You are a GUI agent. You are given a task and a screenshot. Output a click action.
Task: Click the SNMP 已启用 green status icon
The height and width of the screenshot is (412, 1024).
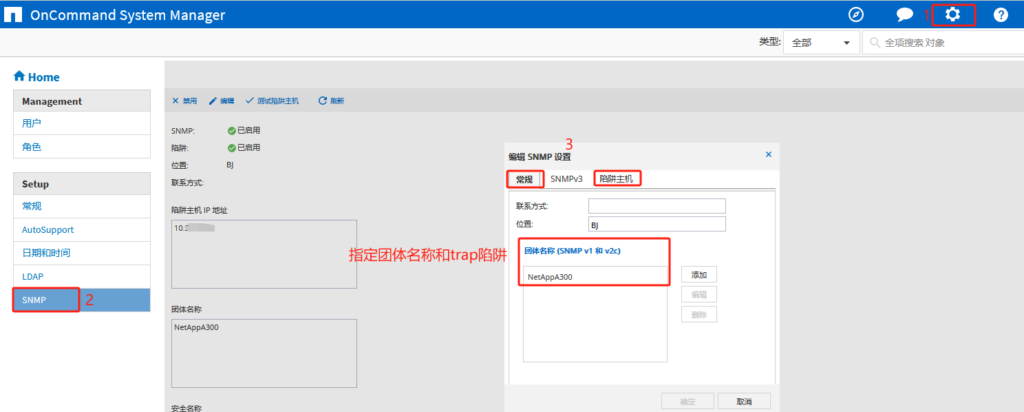(231, 131)
